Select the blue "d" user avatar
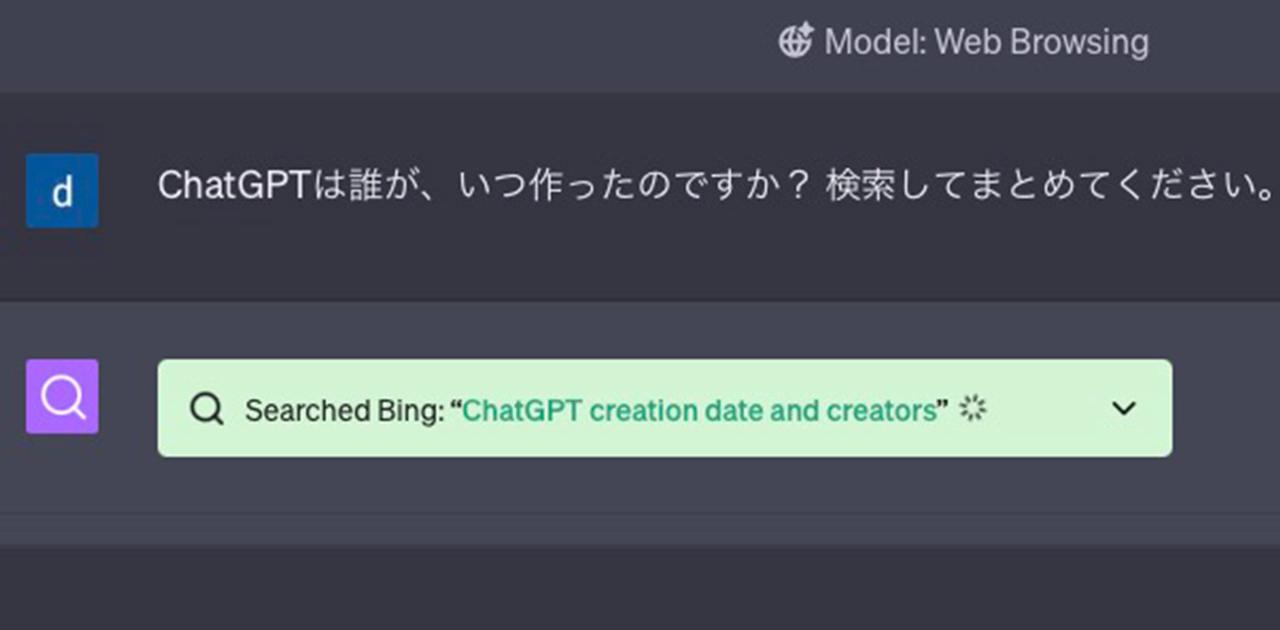 pos(62,190)
